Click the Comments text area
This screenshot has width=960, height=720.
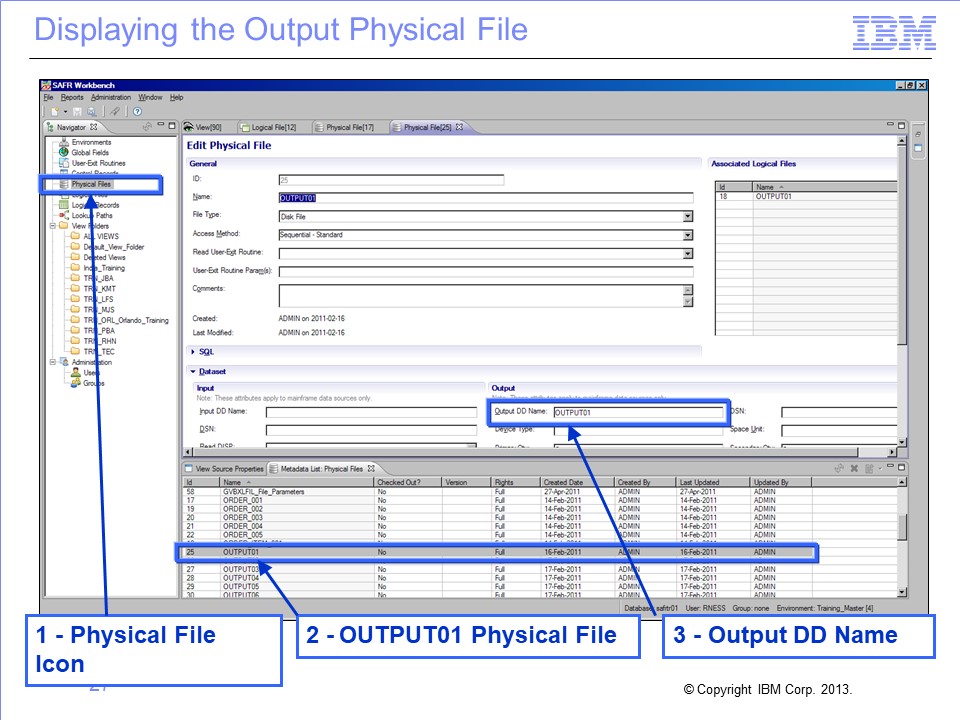[x=481, y=296]
